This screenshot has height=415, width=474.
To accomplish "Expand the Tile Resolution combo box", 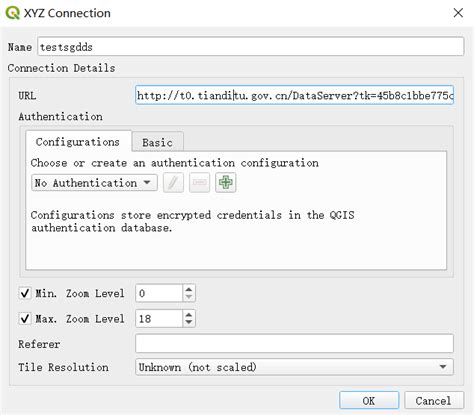I will tap(294, 367).
